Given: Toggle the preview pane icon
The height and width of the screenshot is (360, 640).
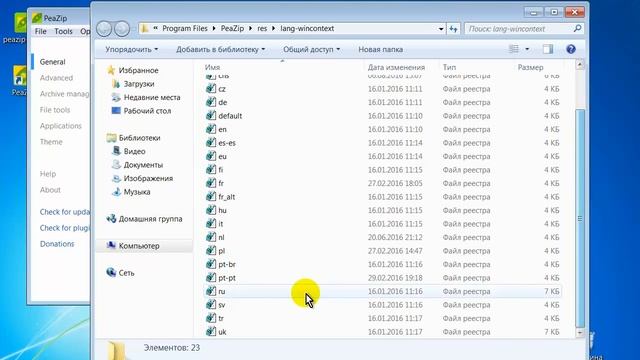Looking at the screenshot, I should click(548, 49).
